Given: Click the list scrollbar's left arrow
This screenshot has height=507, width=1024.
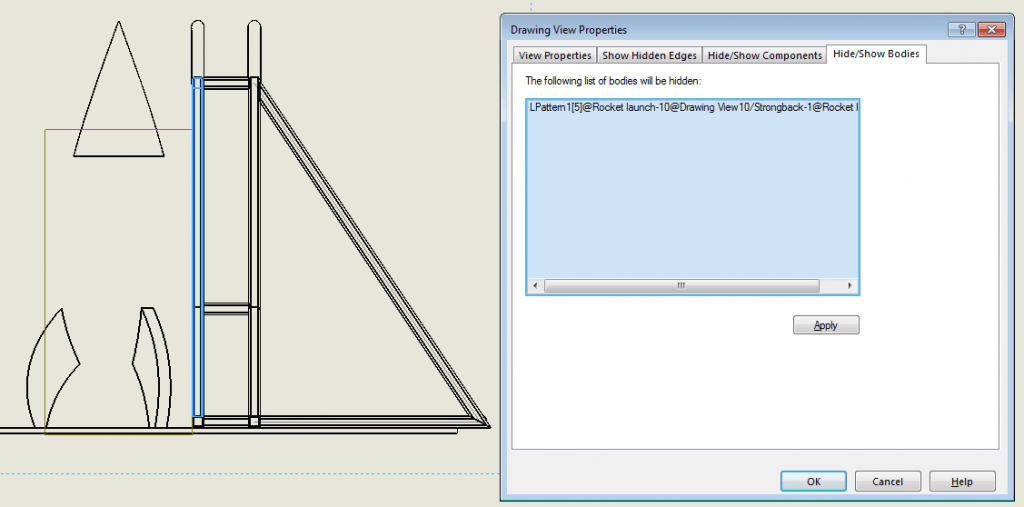Looking at the screenshot, I should coord(535,286).
